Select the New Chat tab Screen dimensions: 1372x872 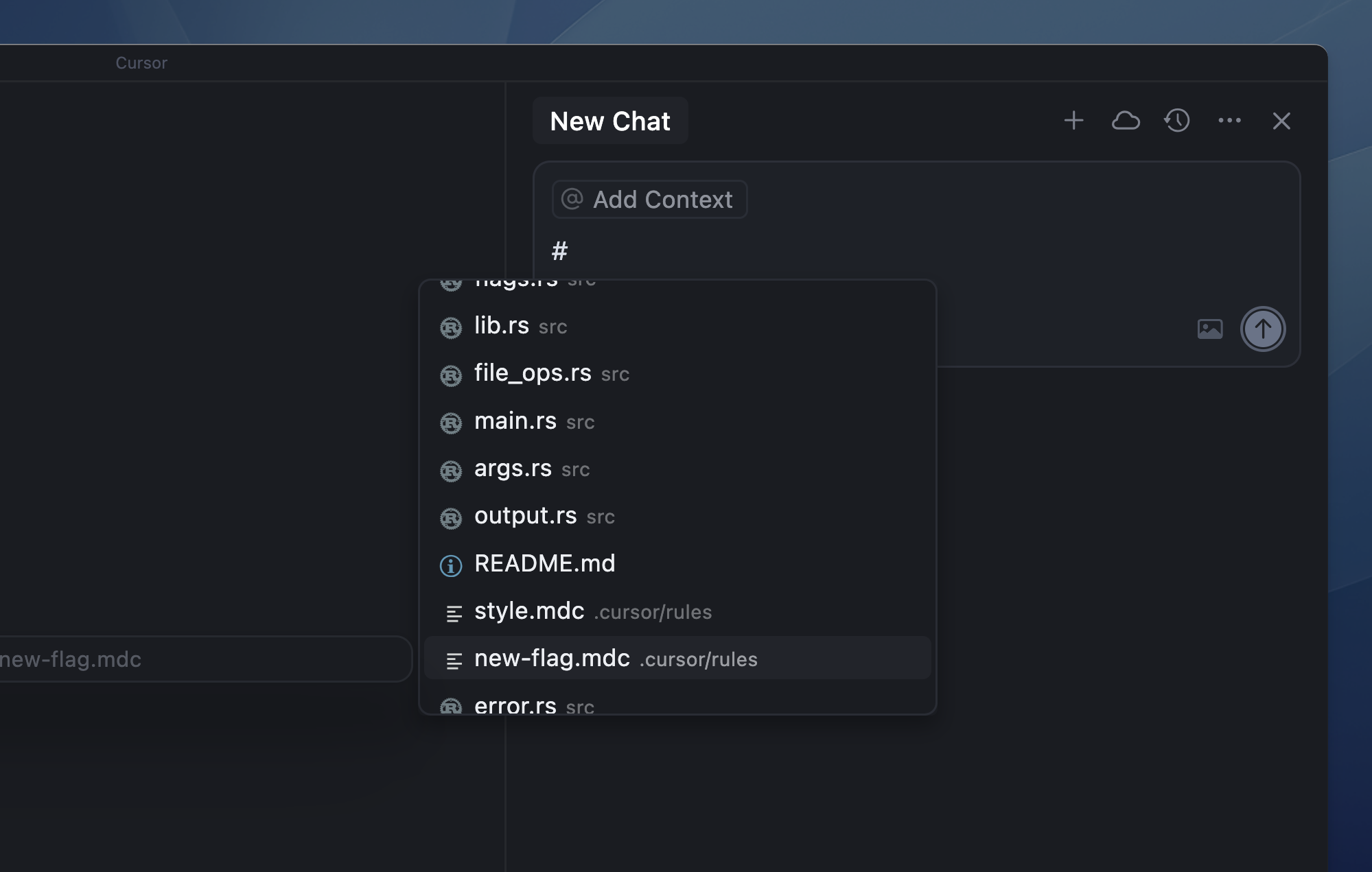tap(610, 121)
